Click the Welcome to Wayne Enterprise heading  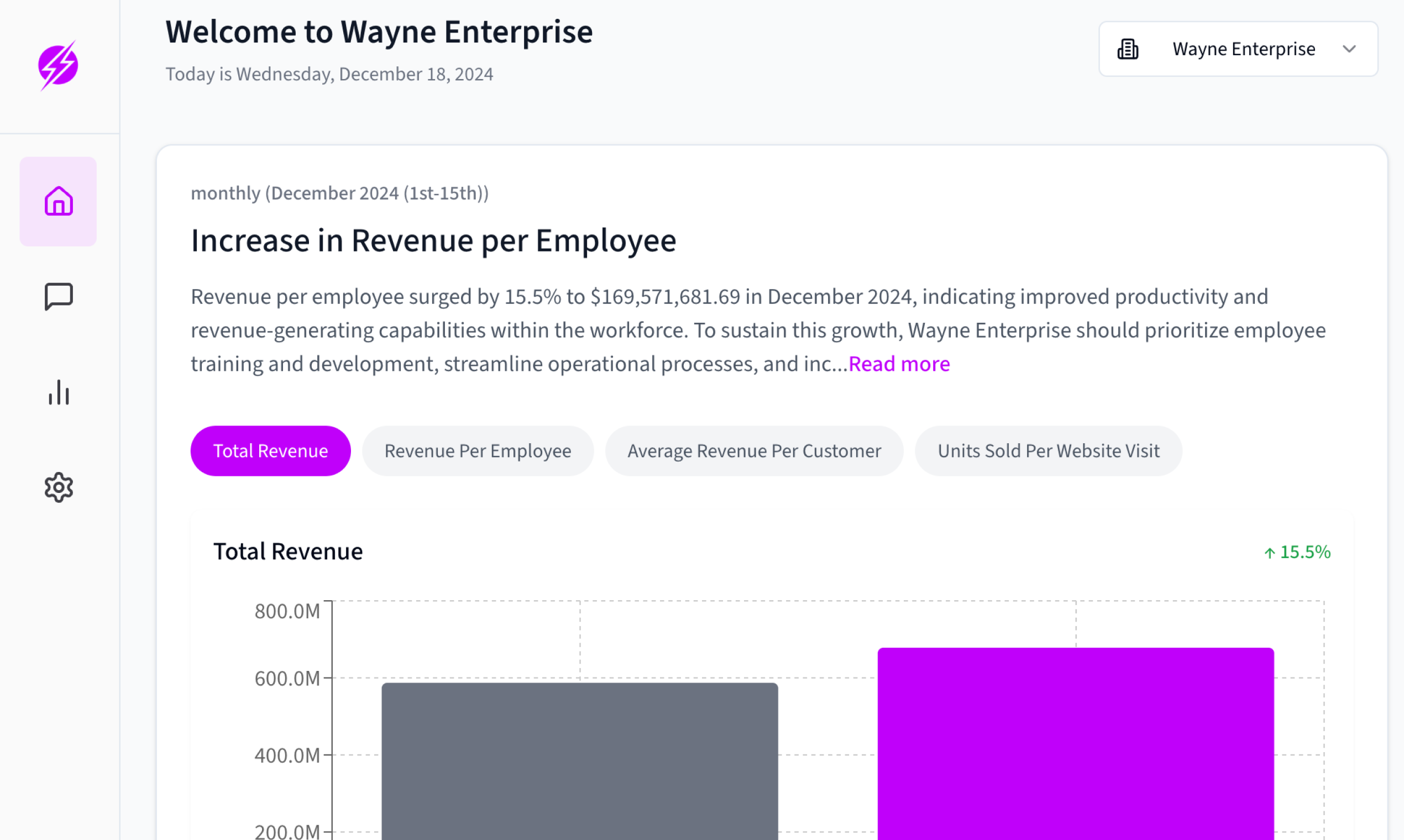tap(379, 32)
